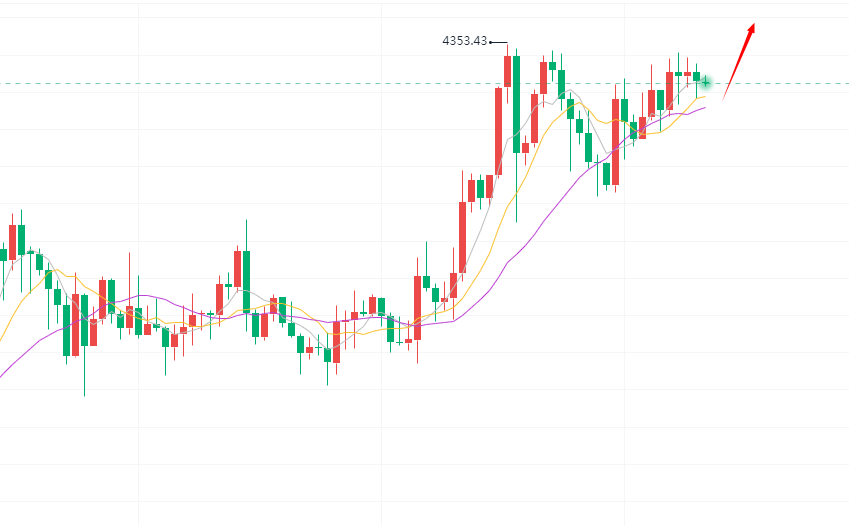Click the small red candle nearest the price marker

click(687, 74)
